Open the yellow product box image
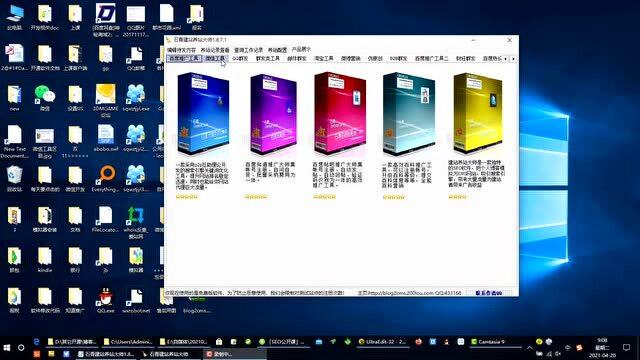This screenshot has height=360, width=640. point(478,113)
